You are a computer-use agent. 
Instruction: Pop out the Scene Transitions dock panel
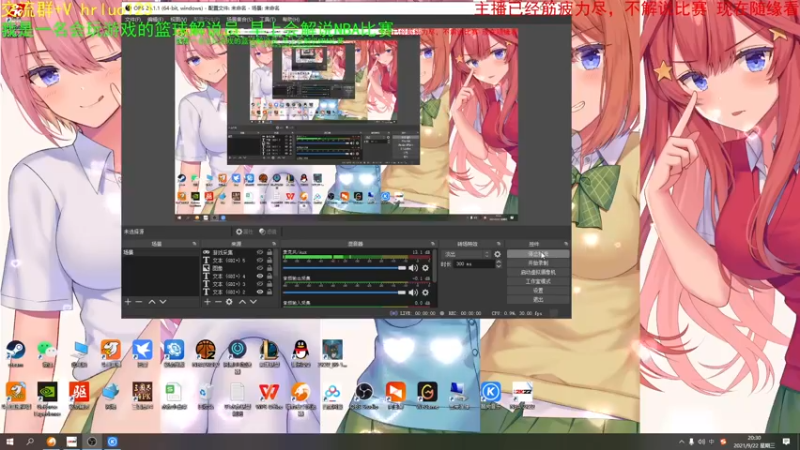[498, 244]
